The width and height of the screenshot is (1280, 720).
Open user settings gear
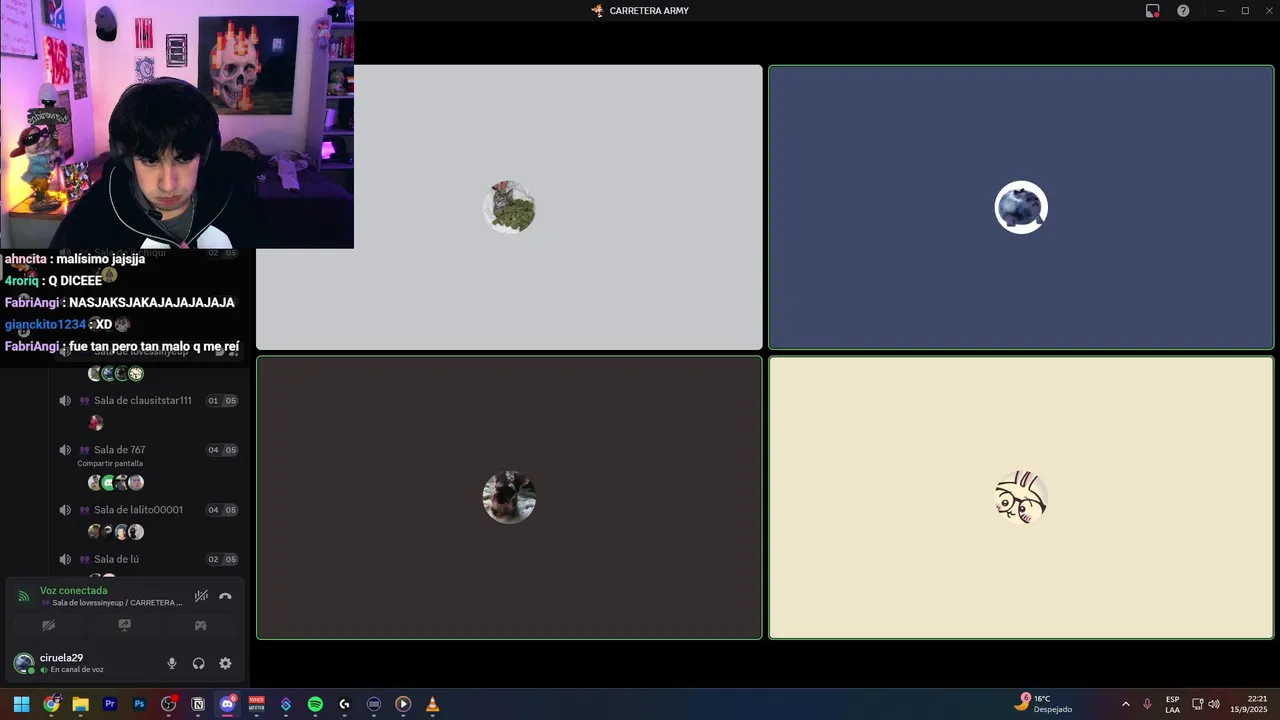click(225, 663)
